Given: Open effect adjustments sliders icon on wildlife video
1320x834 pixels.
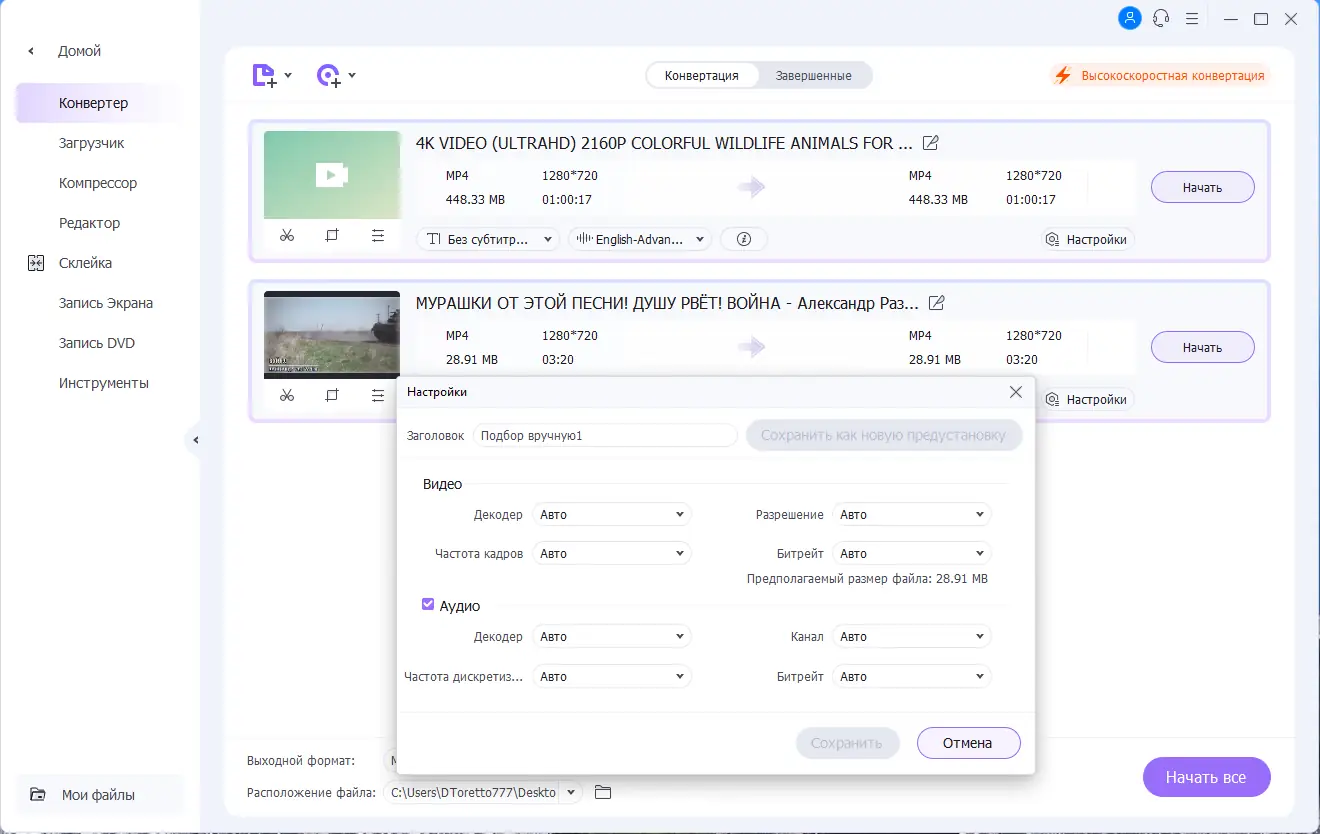Looking at the screenshot, I should pyautogui.click(x=378, y=236).
